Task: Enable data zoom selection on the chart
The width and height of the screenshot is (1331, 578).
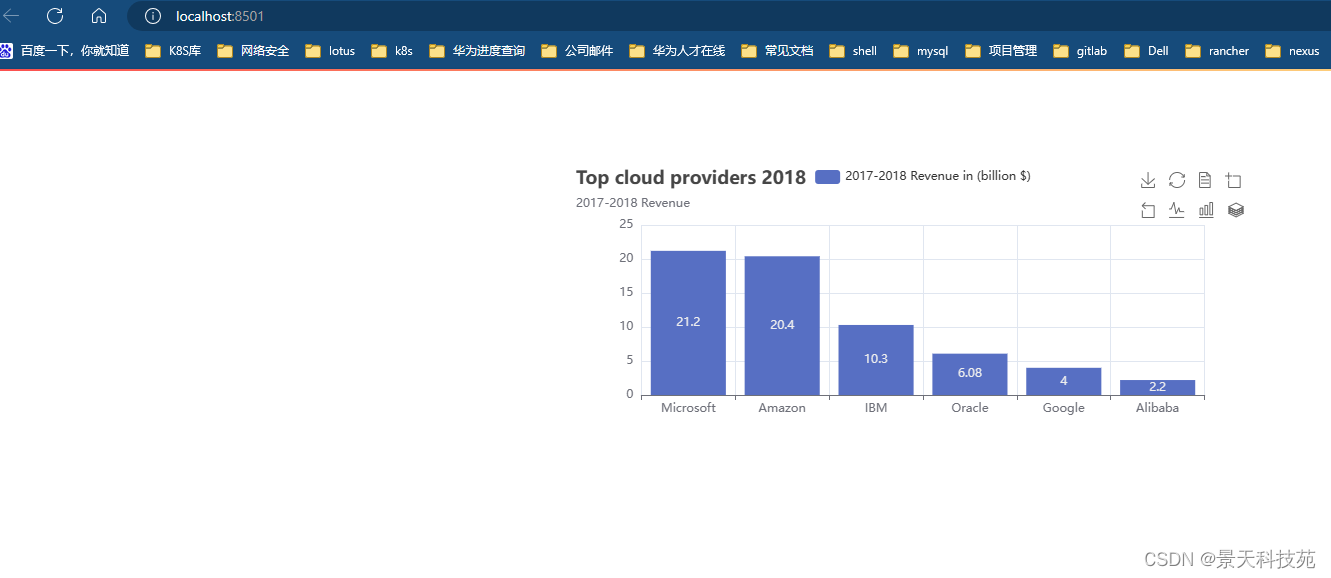Action: point(1233,180)
